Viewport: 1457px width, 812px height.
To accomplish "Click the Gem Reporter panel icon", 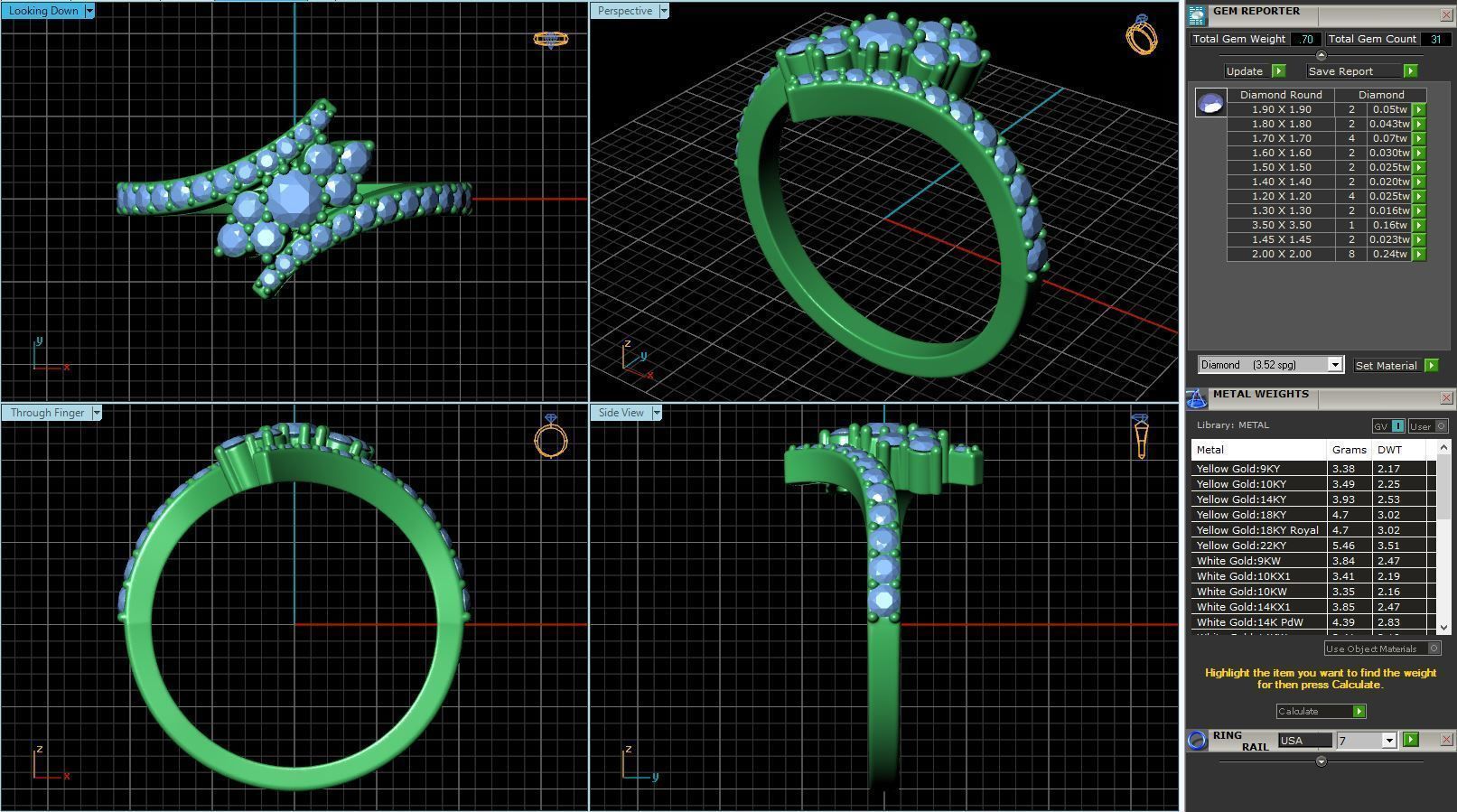I will pos(1197,15).
